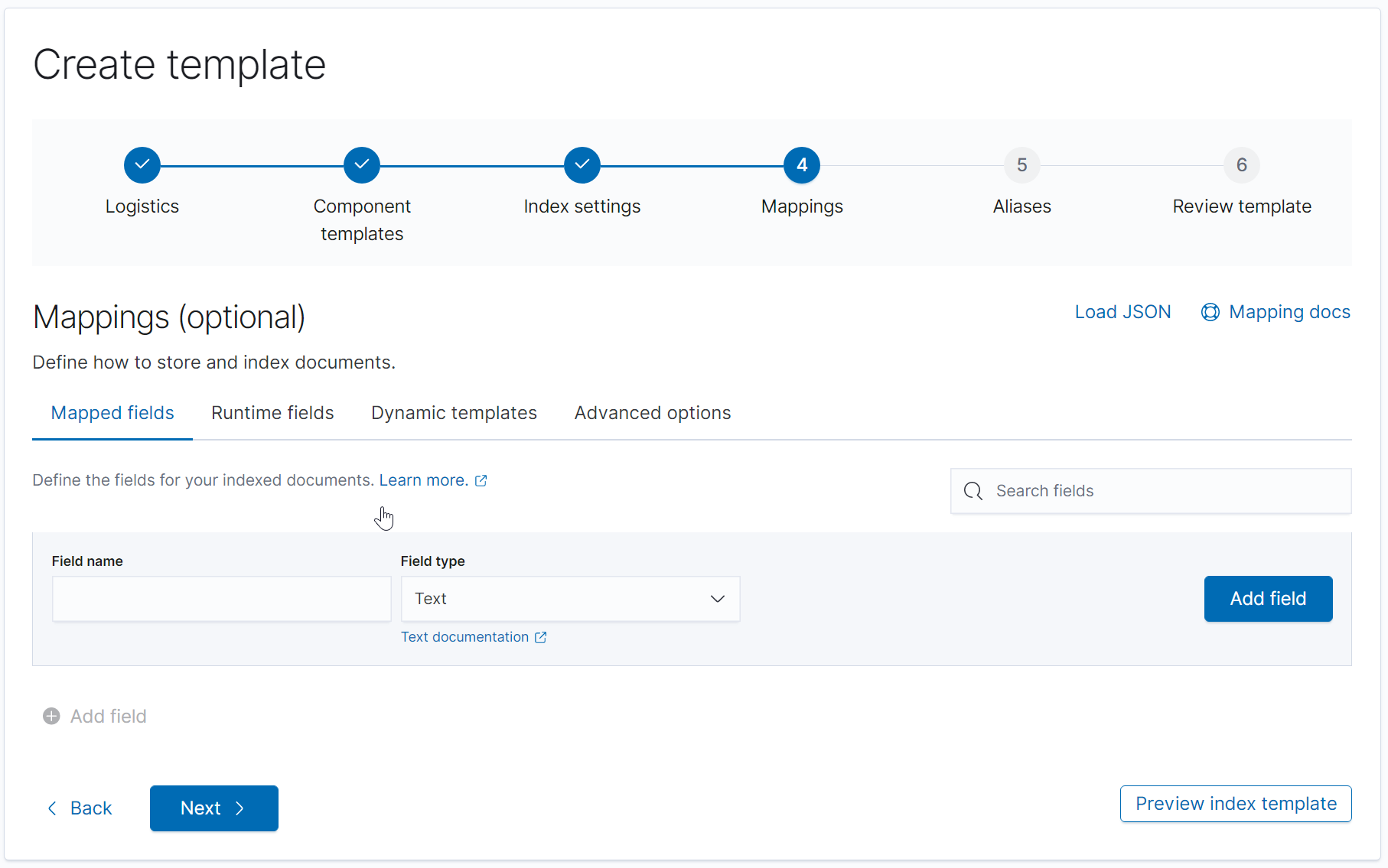The image size is (1388, 868).
Task: Click the Next button
Action: pyautogui.click(x=213, y=808)
